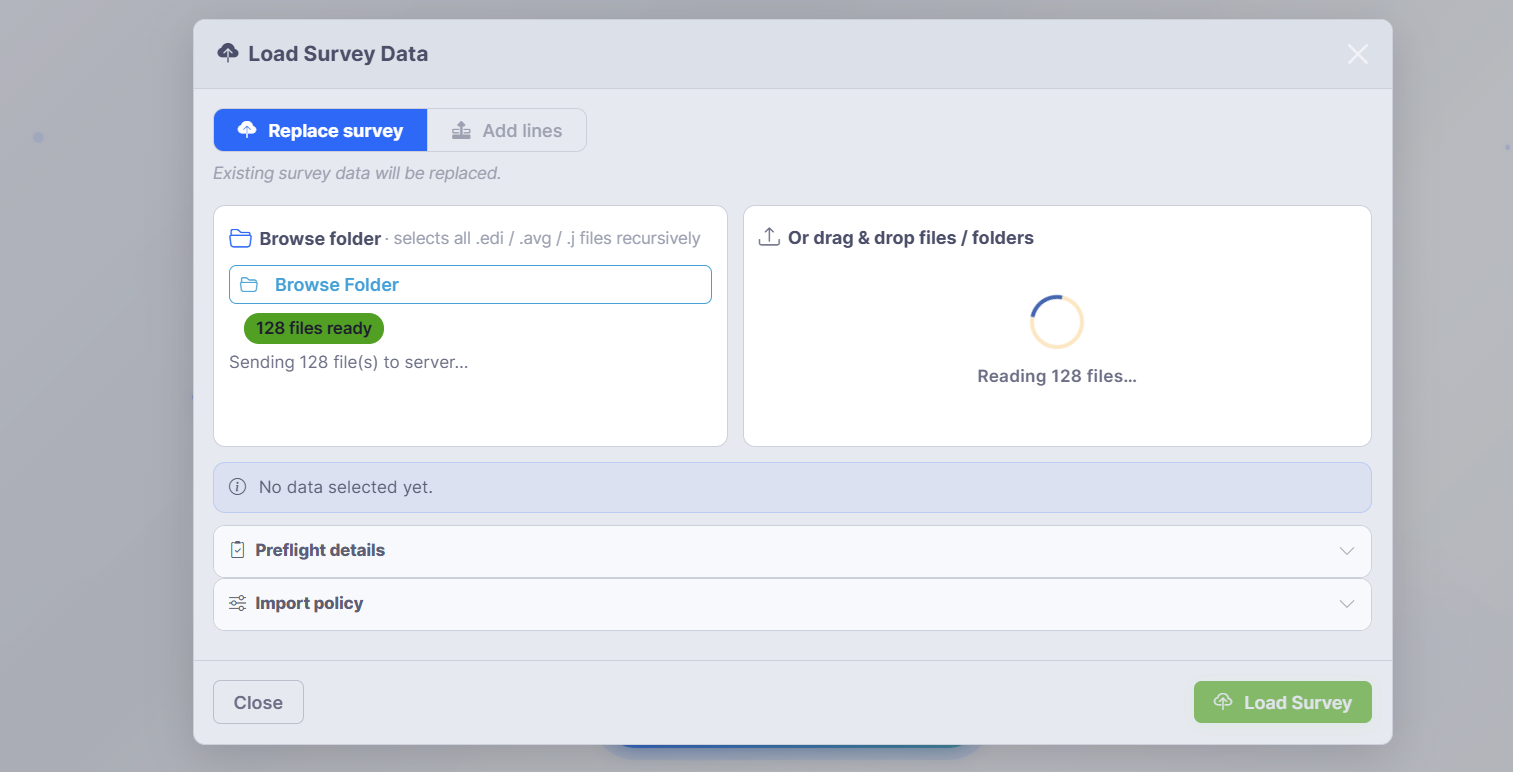Click the folder icon inside Browse Folder button

(x=249, y=285)
